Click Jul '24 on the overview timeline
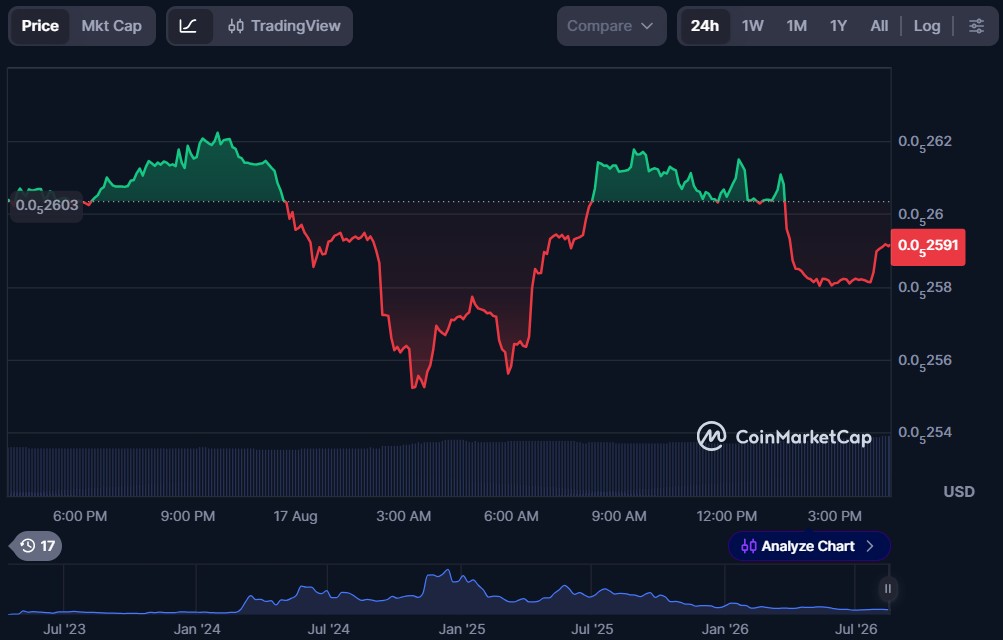Image resolution: width=1003 pixels, height=640 pixels. [x=328, y=629]
